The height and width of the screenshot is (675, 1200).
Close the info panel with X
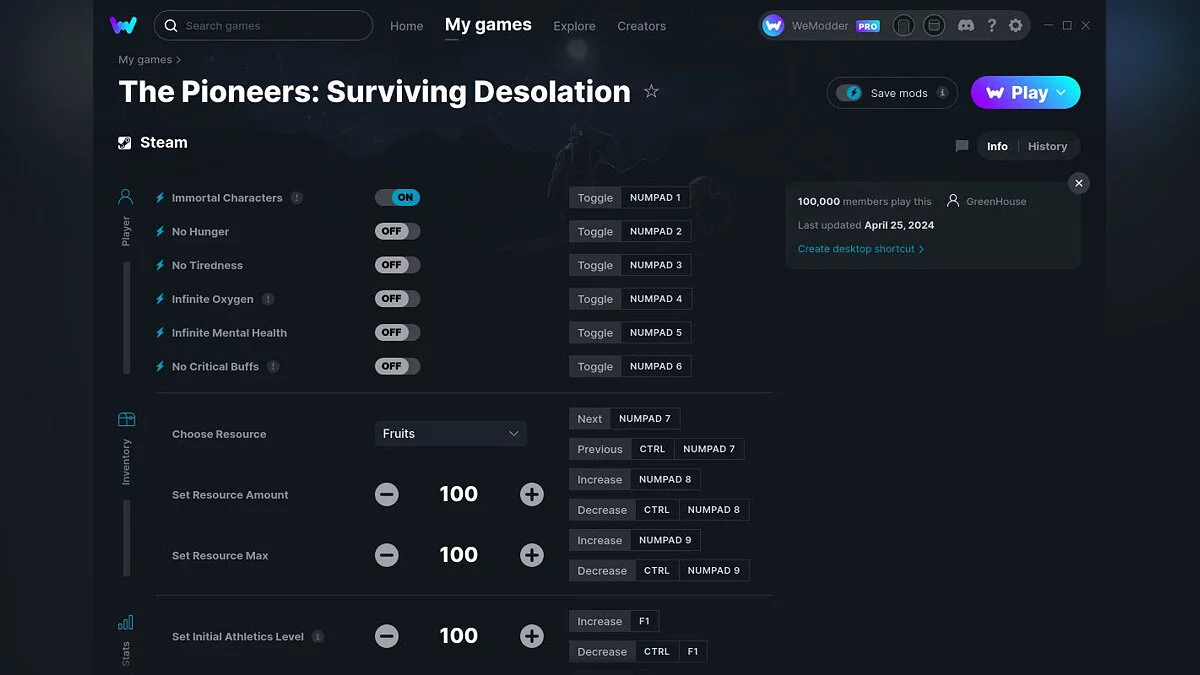(x=1078, y=183)
